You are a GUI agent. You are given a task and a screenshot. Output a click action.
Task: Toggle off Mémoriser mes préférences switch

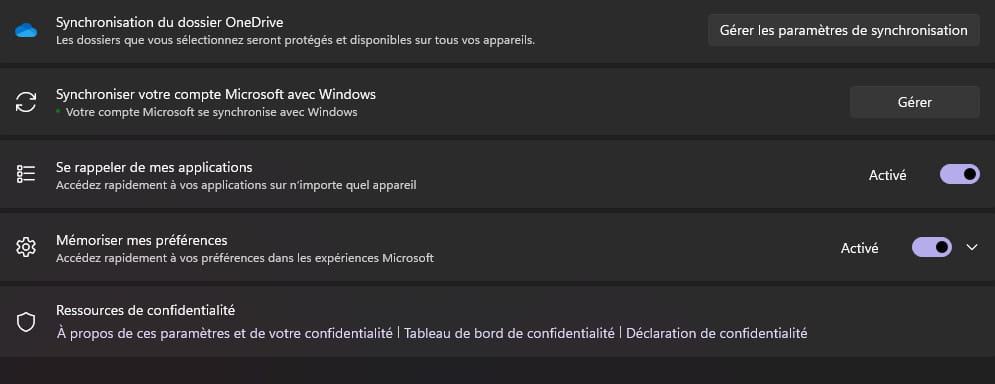(932, 247)
